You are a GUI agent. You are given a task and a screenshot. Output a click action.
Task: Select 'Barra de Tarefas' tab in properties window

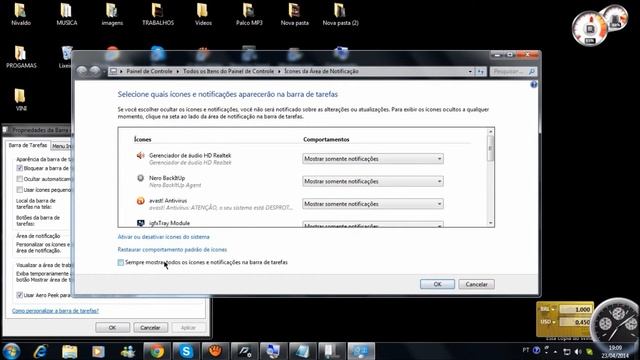click(x=28, y=145)
